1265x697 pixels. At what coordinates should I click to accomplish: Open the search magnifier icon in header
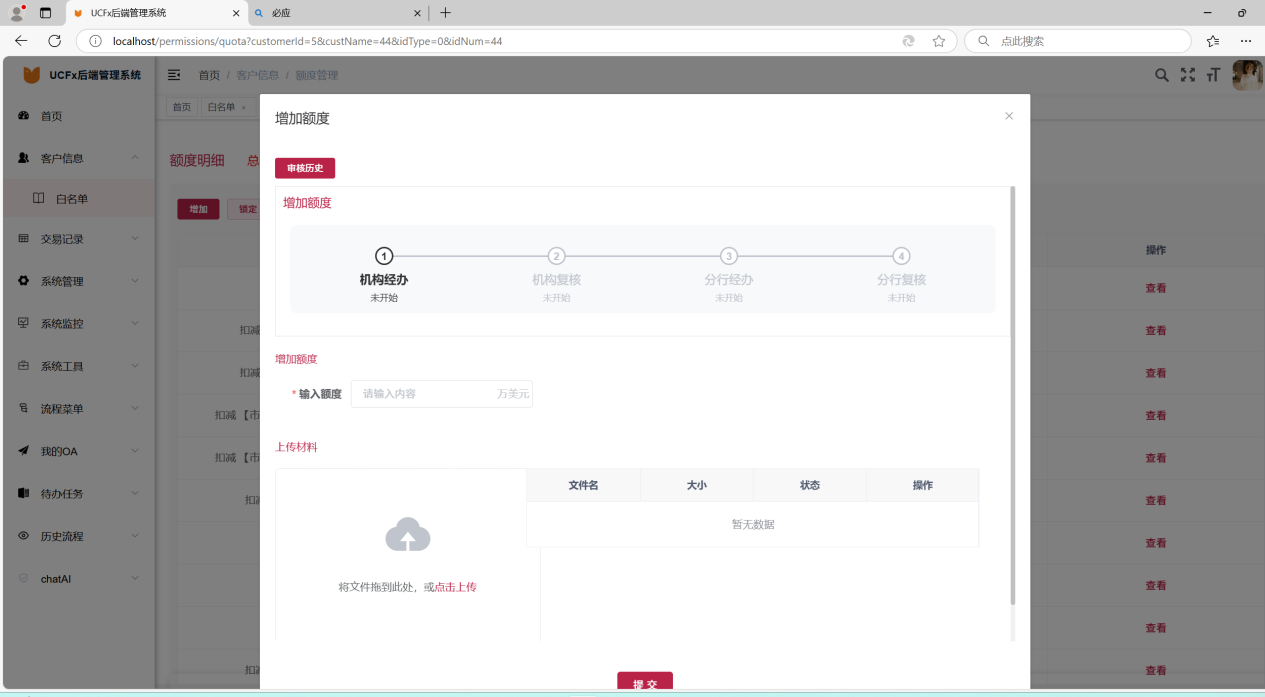click(1161, 75)
